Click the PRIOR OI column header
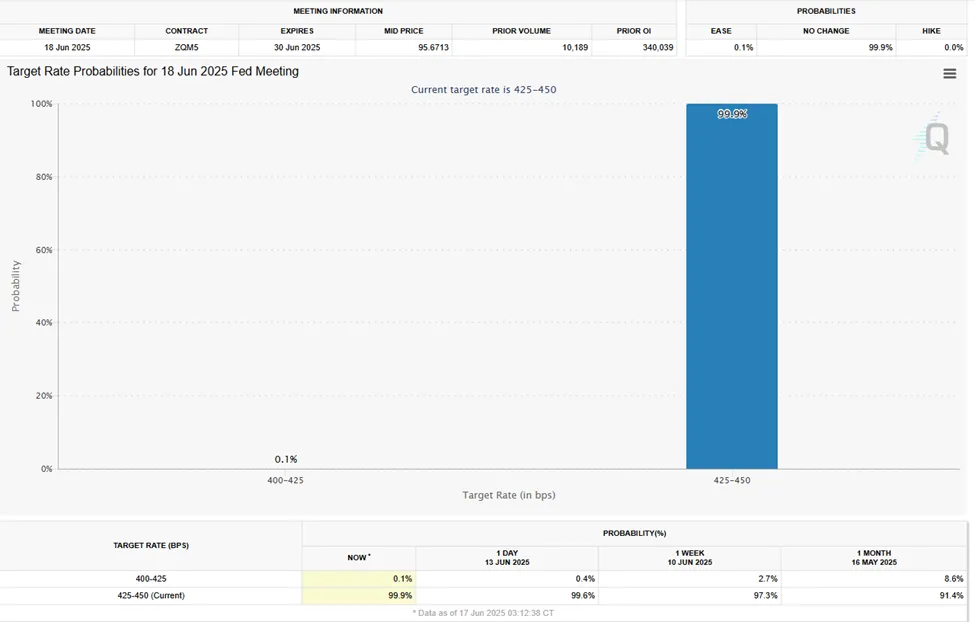This screenshot has width=975, height=622. (x=634, y=31)
